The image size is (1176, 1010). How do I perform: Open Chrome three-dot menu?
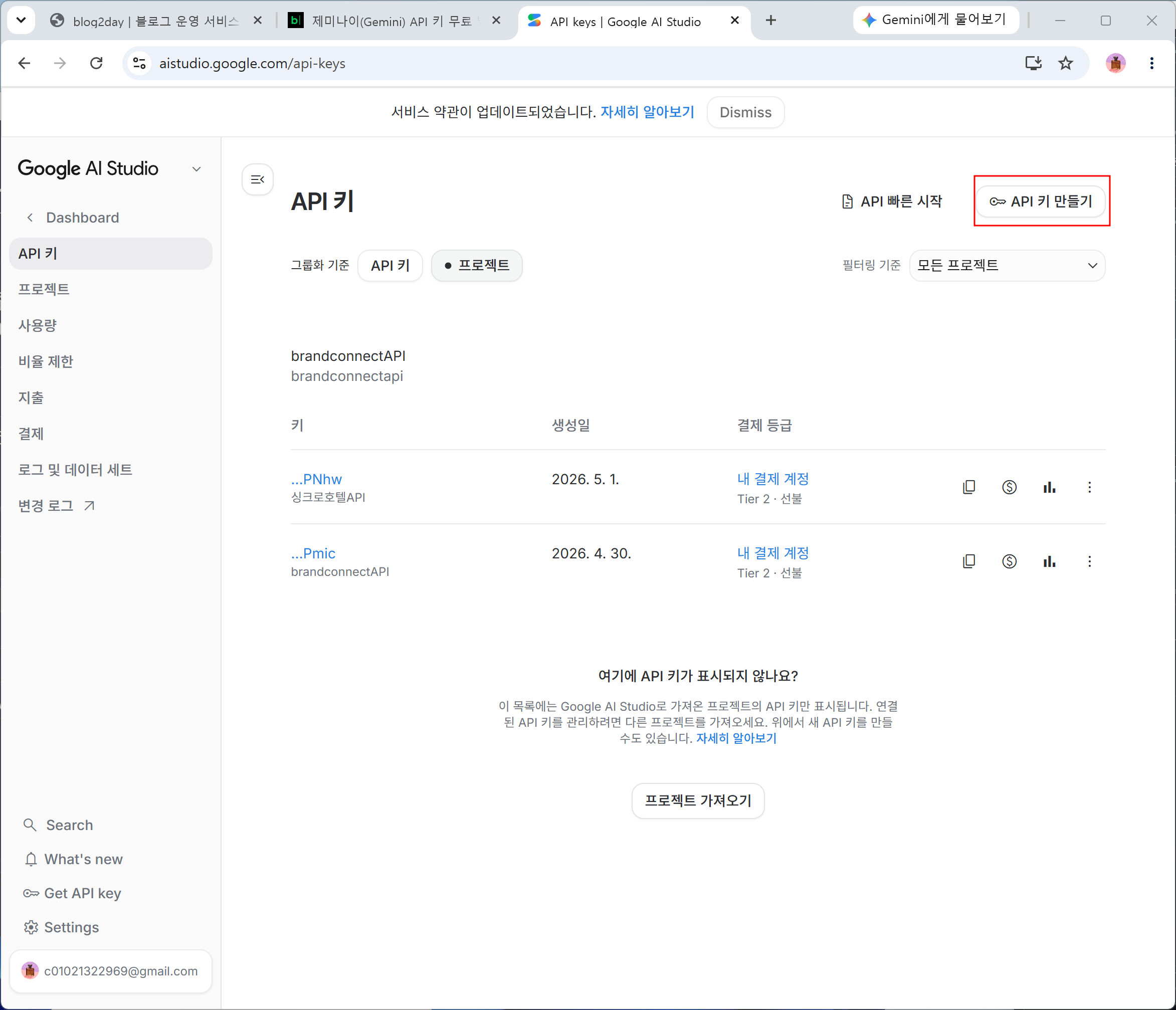click(1151, 63)
